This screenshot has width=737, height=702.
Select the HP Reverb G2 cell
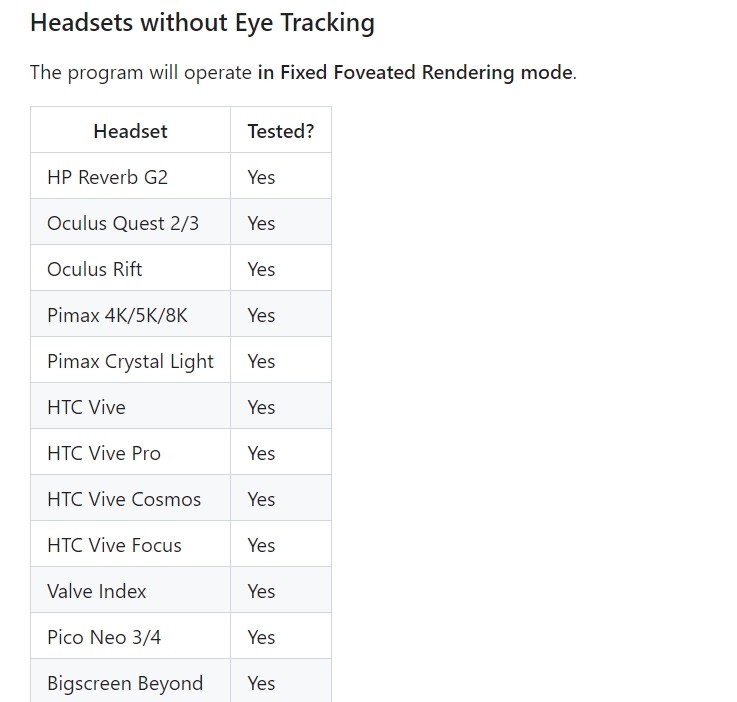pyautogui.click(x=130, y=177)
